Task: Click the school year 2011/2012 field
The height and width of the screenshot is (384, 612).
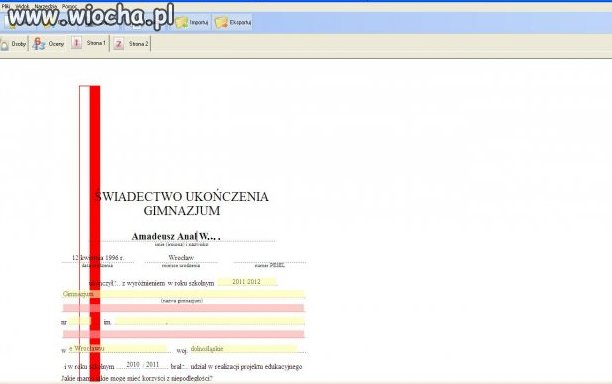Action: pos(246,281)
